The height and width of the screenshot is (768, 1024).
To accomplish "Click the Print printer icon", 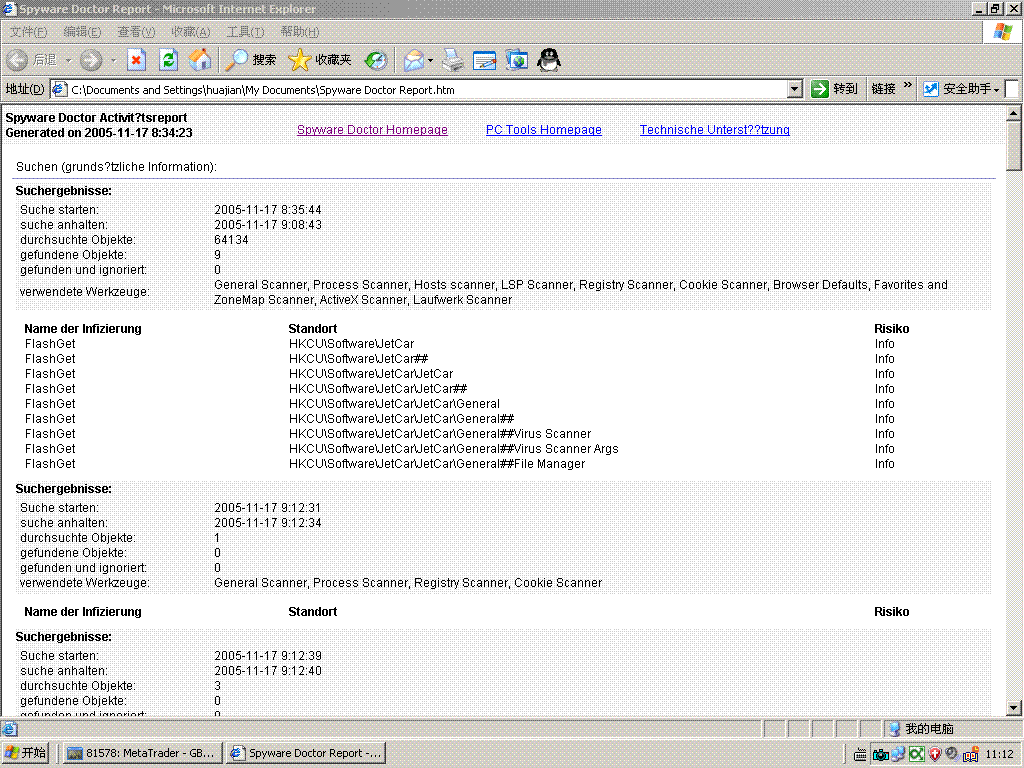I will click(453, 60).
